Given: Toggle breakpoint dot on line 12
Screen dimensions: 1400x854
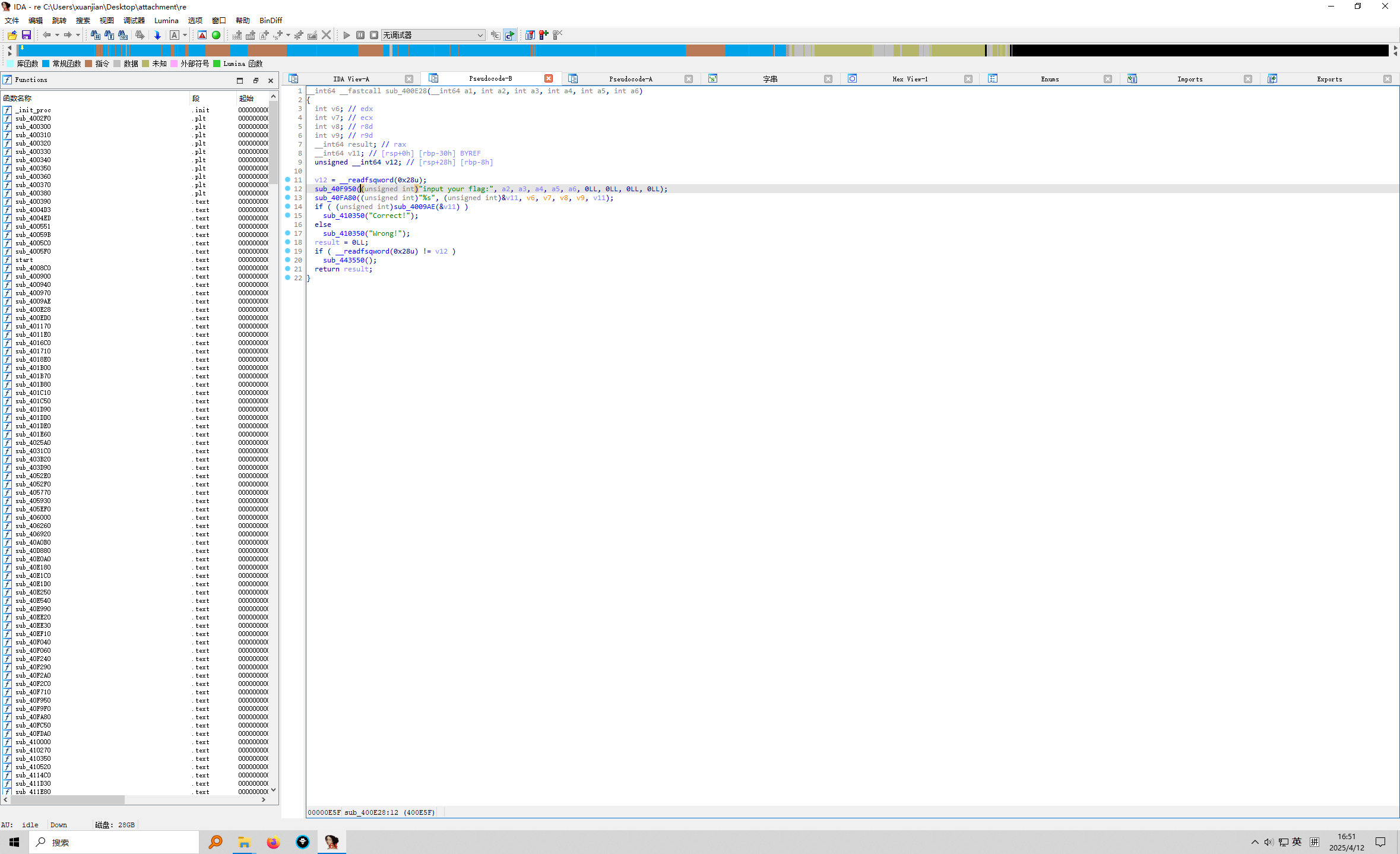Looking at the screenshot, I should pos(288,189).
